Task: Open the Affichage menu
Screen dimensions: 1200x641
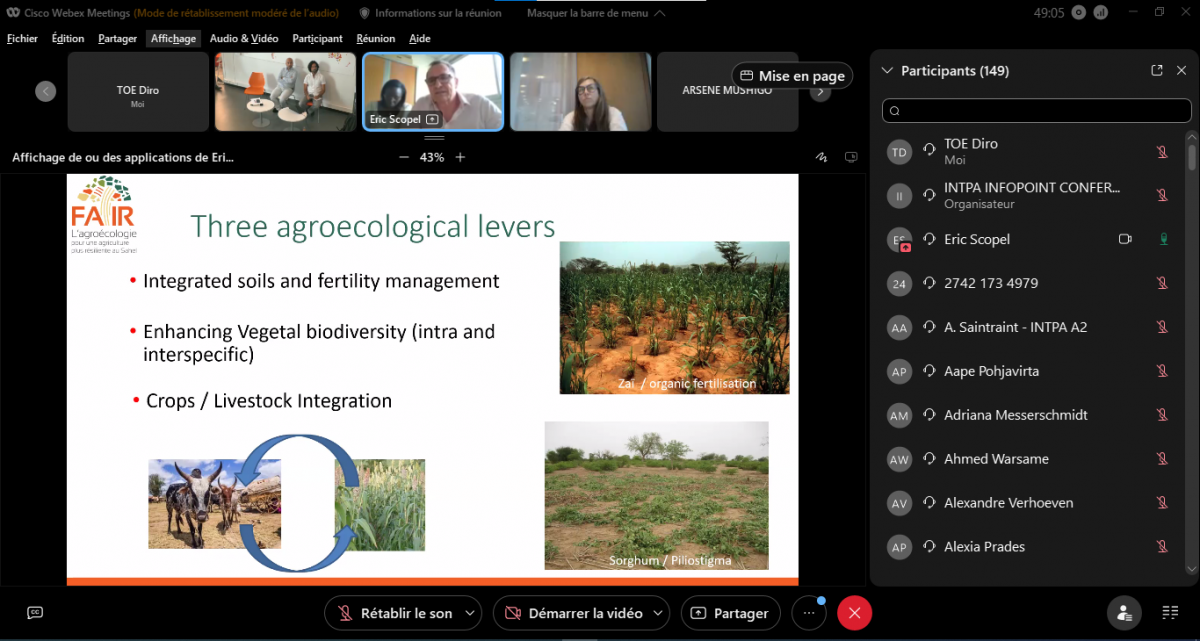Action: (174, 38)
